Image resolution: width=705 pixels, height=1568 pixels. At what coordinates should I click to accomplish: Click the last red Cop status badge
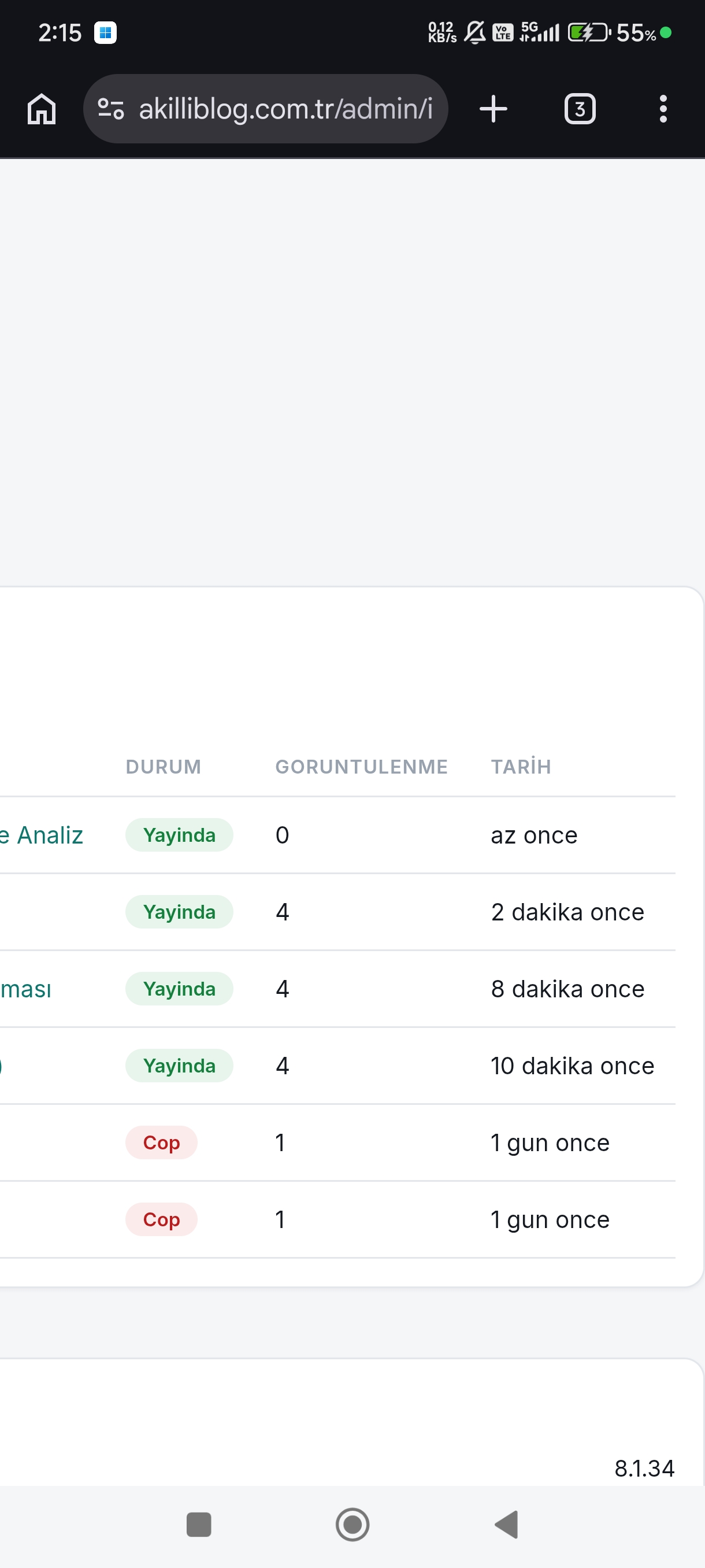161,1219
